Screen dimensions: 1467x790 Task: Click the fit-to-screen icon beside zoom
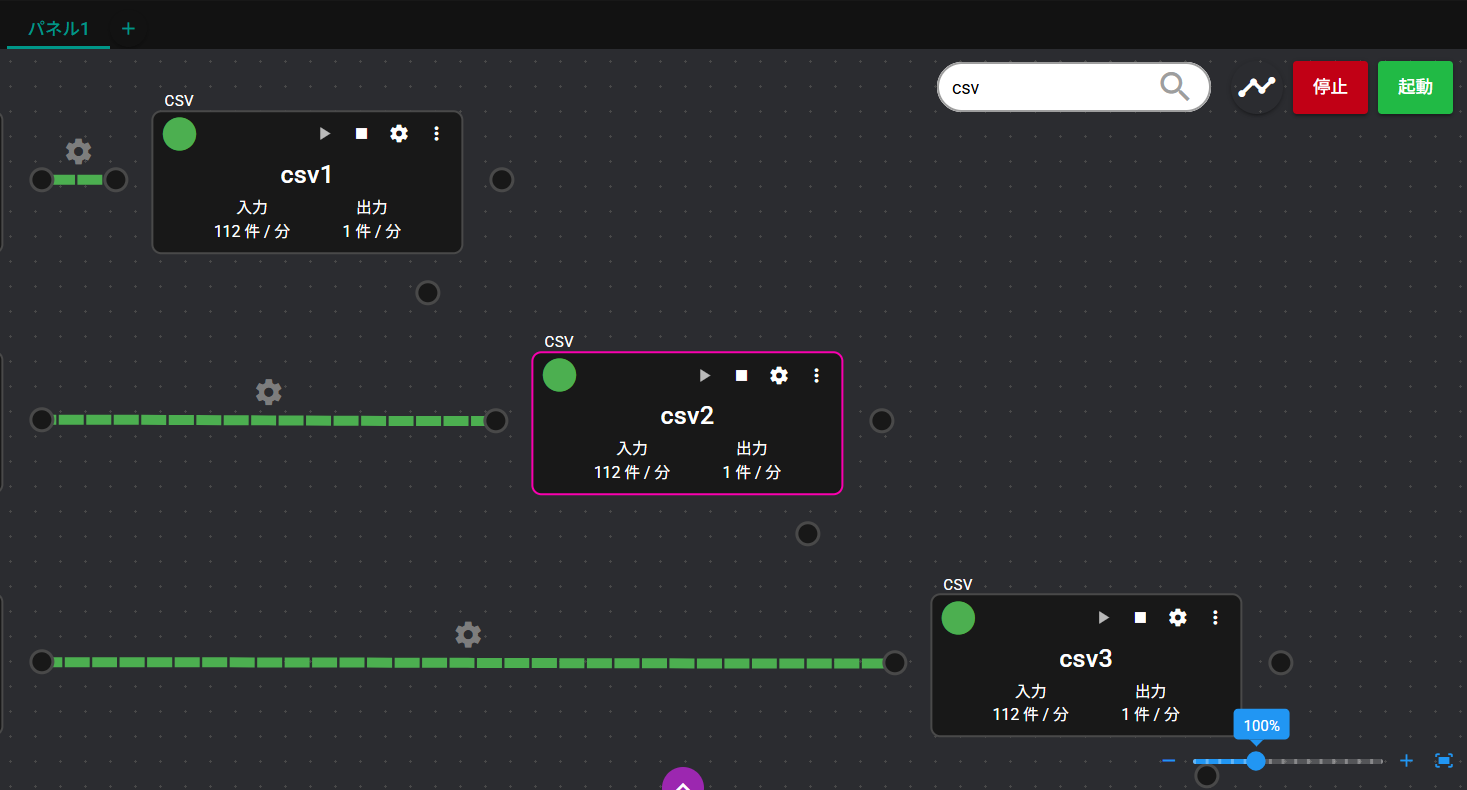coord(1444,761)
